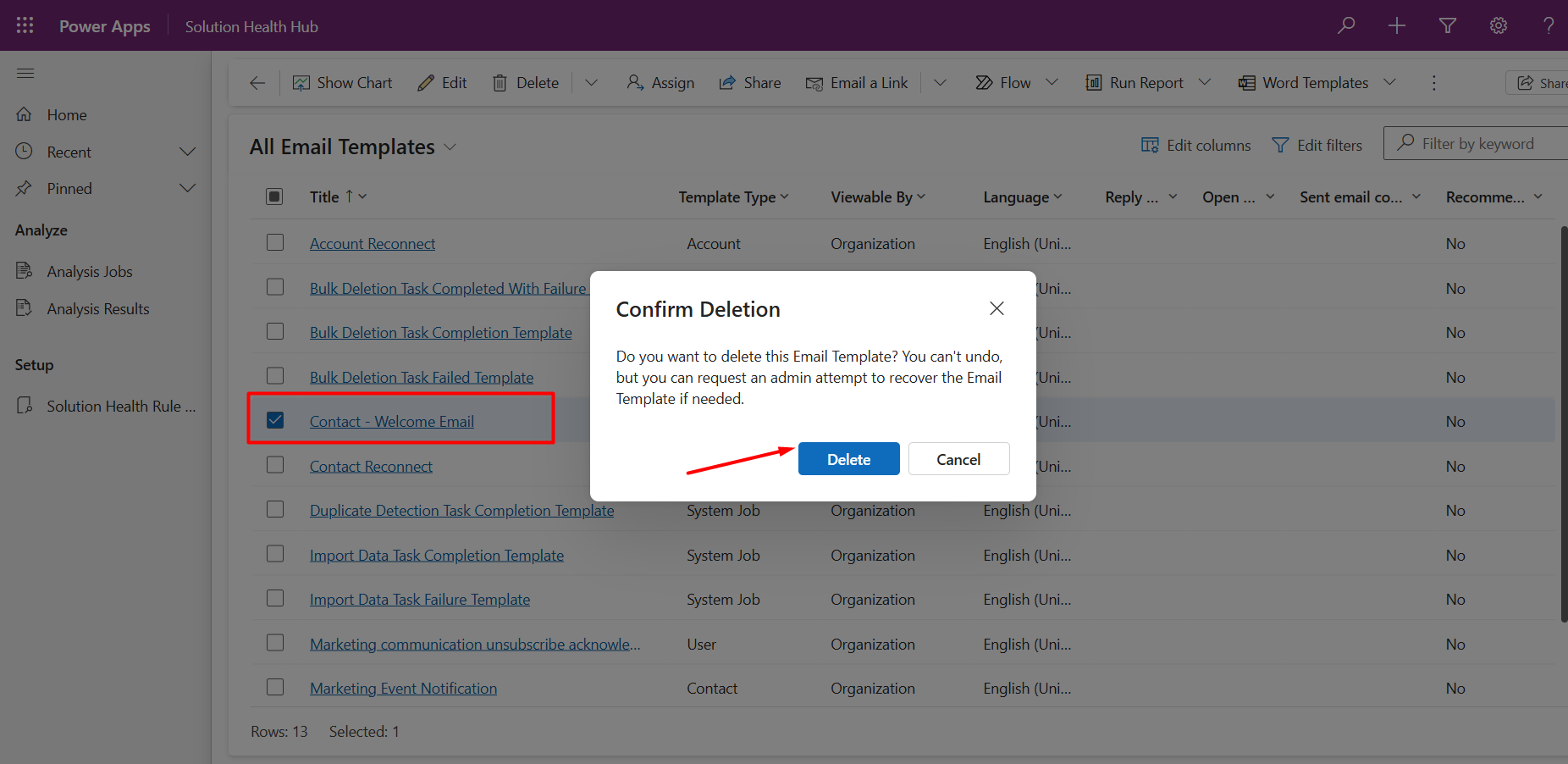Confirm deletion with the Delete button
Screen dimensions: 1568x764
pos(848,459)
